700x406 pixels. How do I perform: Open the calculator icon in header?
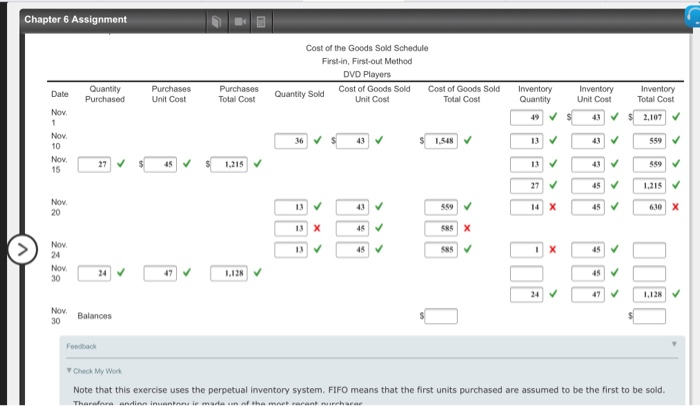(x=261, y=21)
